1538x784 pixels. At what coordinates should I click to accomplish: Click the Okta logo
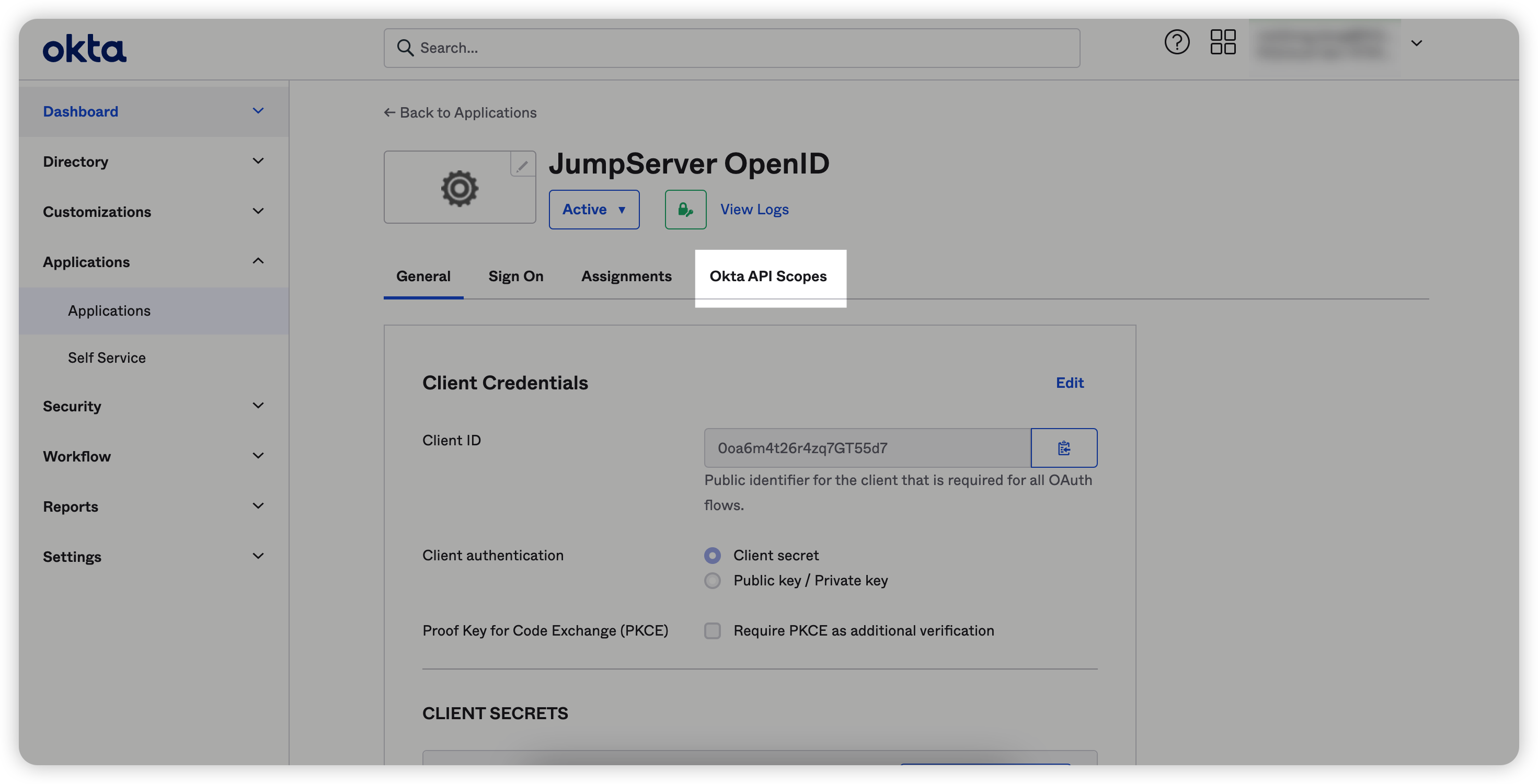[84, 49]
